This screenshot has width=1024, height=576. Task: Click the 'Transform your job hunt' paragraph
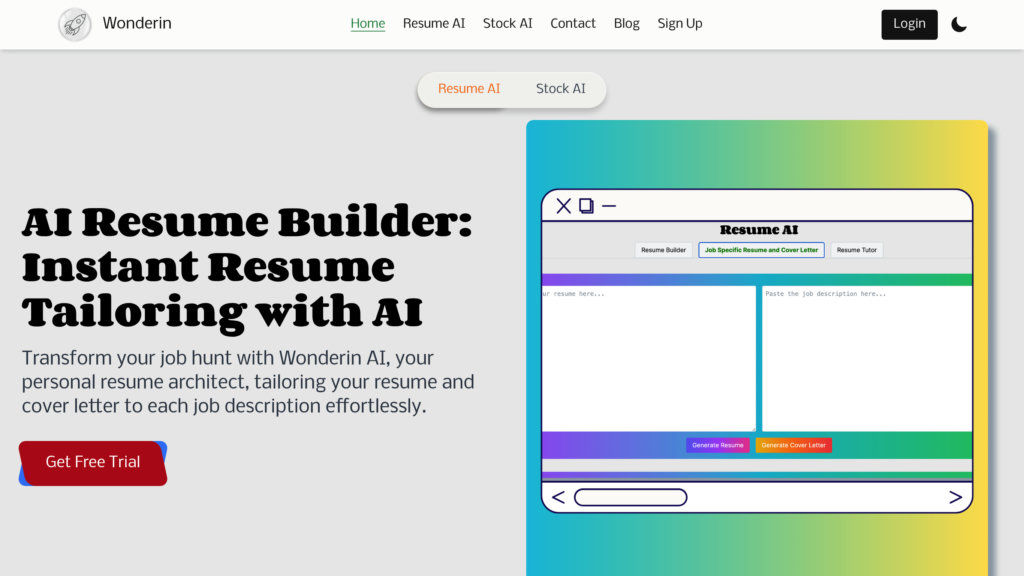(248, 382)
